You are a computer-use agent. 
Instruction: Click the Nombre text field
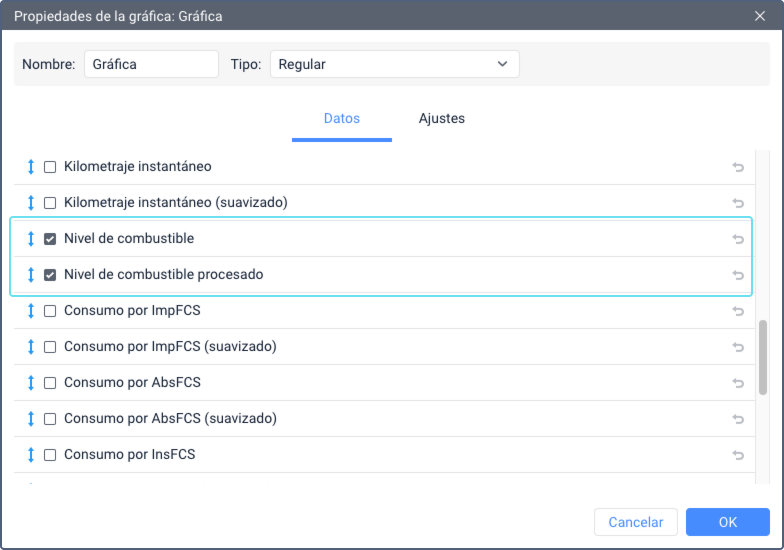151,64
